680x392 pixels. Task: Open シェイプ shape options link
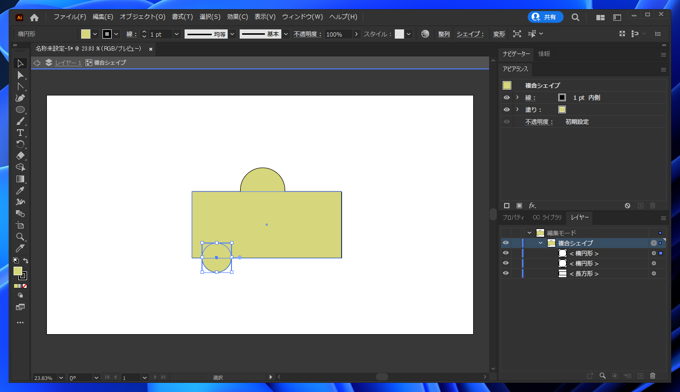[x=470, y=34]
